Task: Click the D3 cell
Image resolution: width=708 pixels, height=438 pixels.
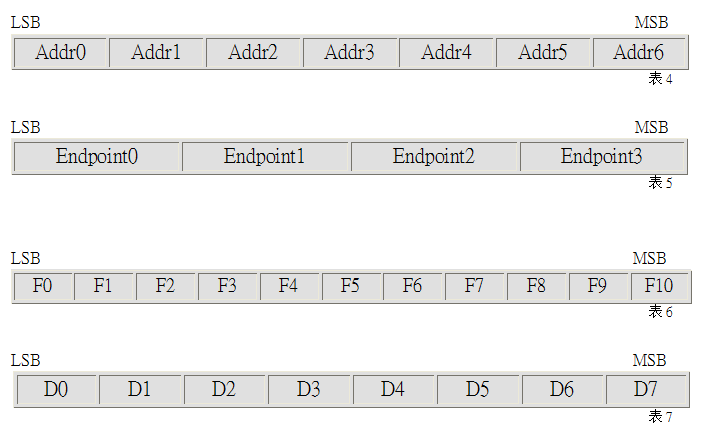Action: point(309,389)
